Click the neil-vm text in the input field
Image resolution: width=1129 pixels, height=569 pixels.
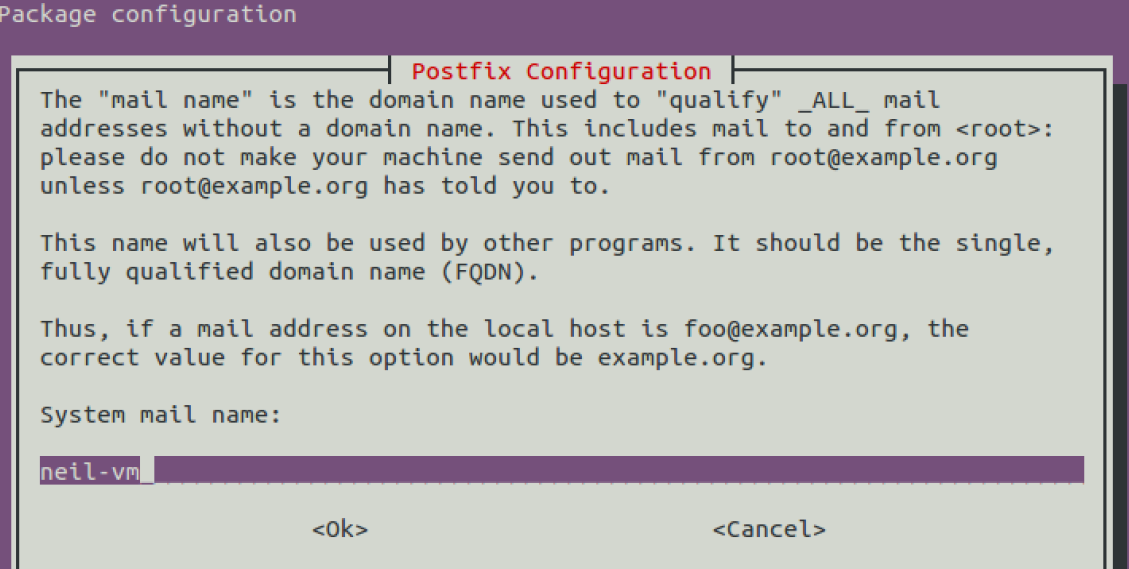(x=89, y=470)
